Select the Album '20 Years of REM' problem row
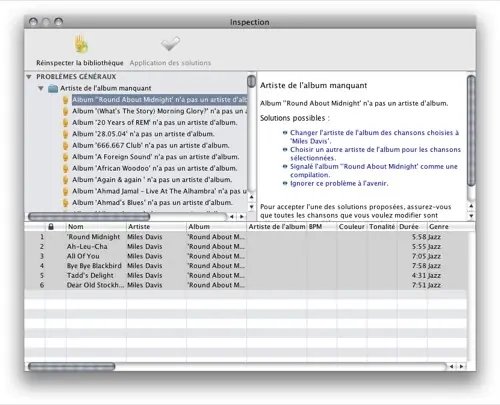 click(155, 122)
